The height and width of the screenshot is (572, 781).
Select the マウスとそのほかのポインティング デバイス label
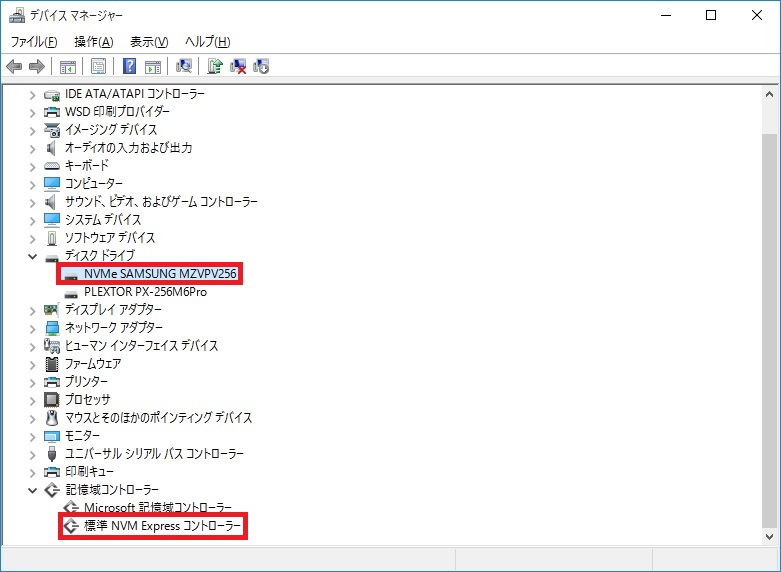(x=158, y=418)
